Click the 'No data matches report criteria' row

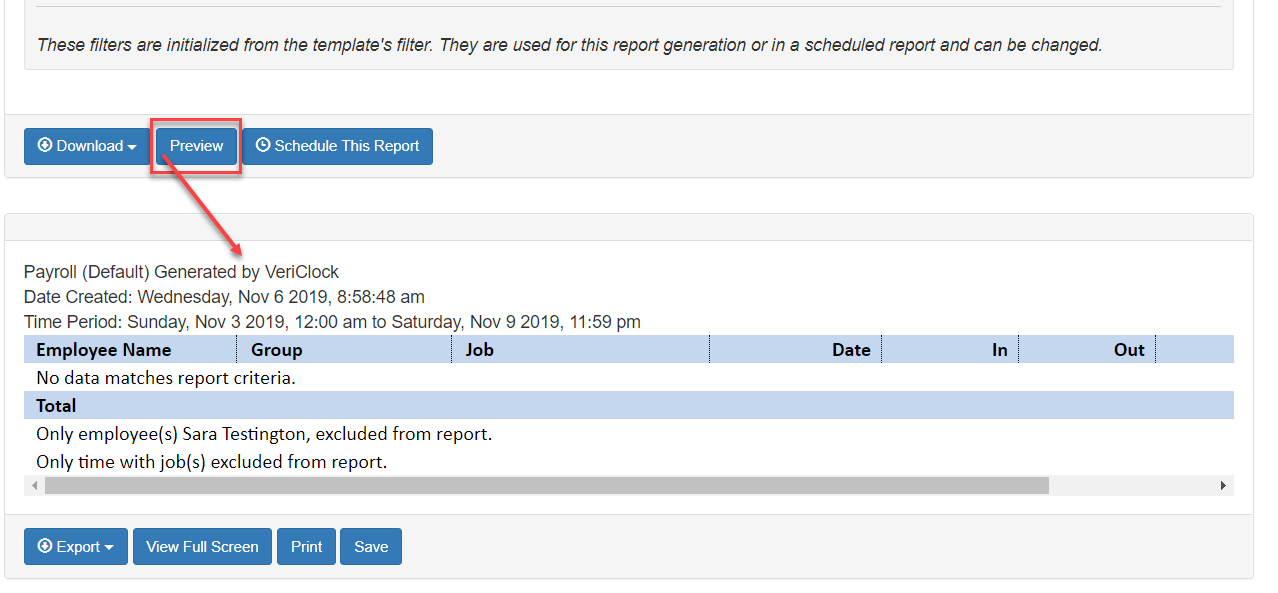click(166, 378)
